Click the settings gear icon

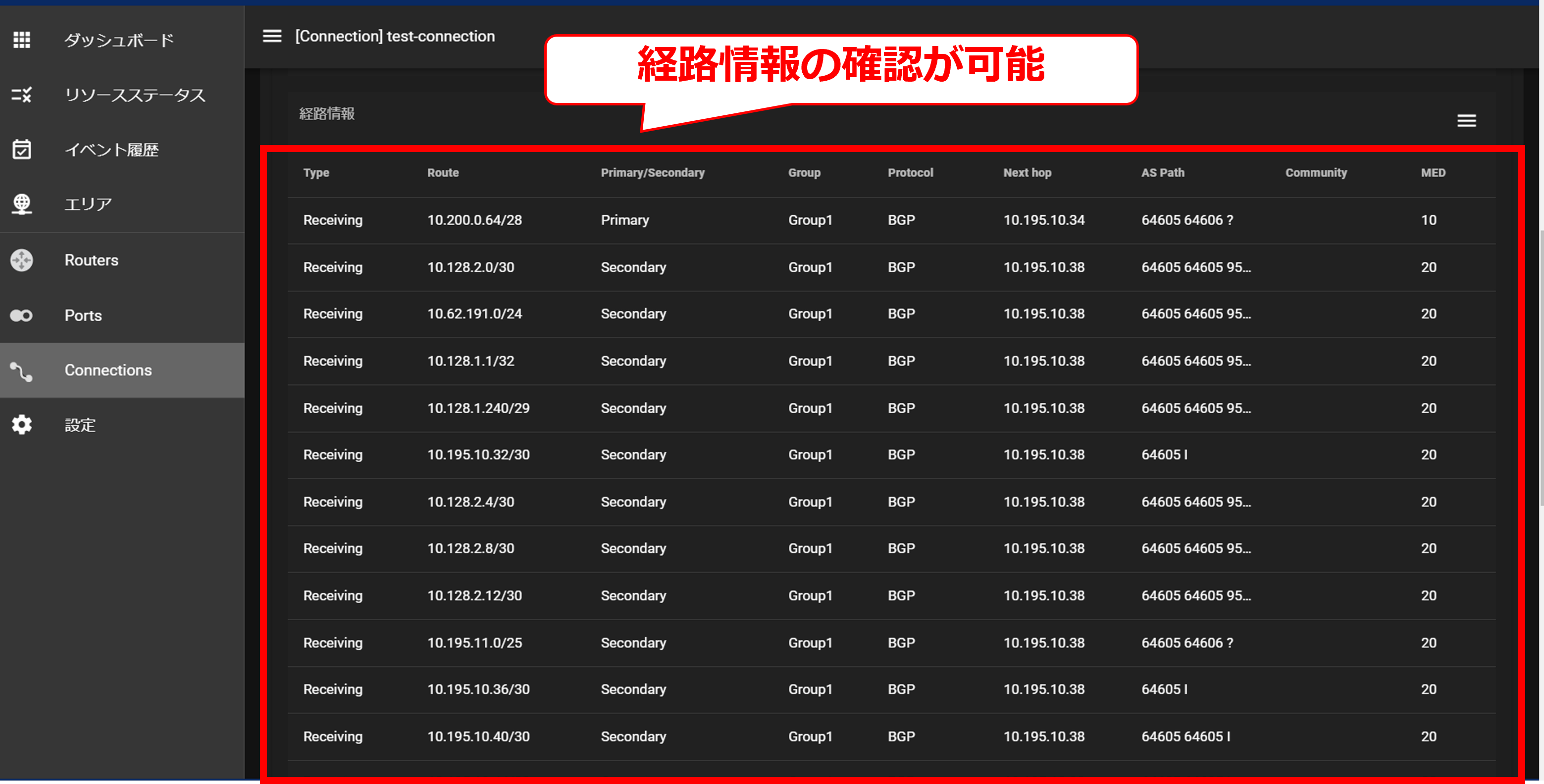[x=22, y=425]
